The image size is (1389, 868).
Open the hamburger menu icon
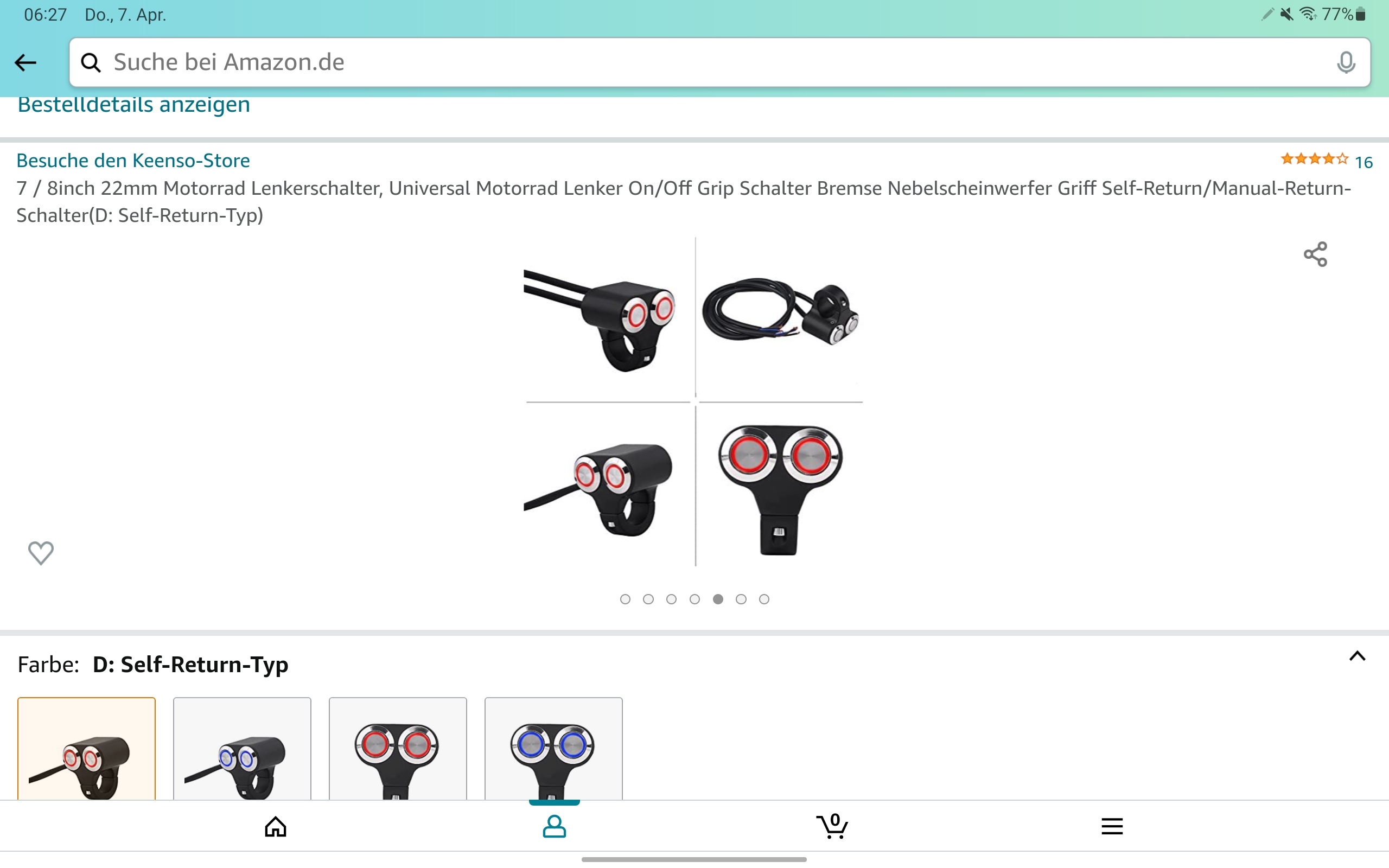click(x=1112, y=826)
